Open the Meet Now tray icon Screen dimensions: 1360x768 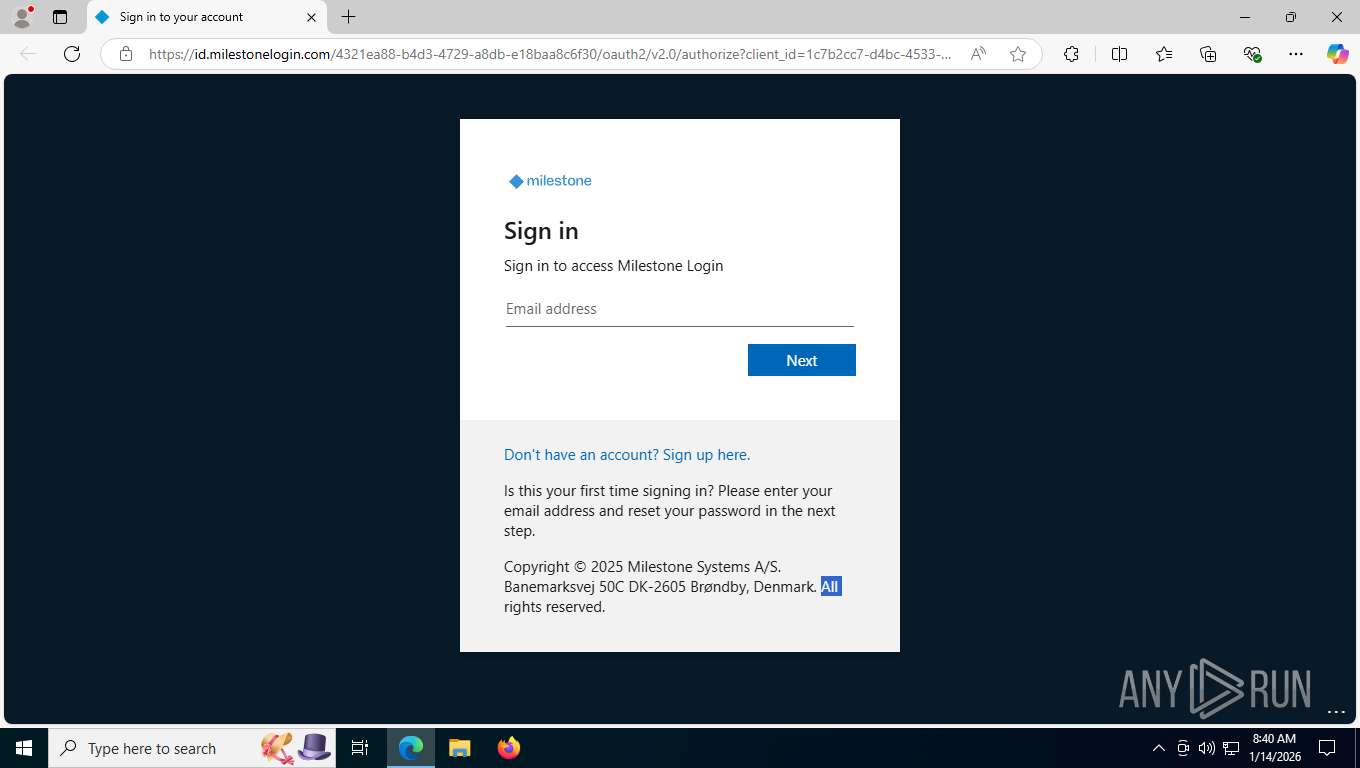pyautogui.click(x=1183, y=748)
